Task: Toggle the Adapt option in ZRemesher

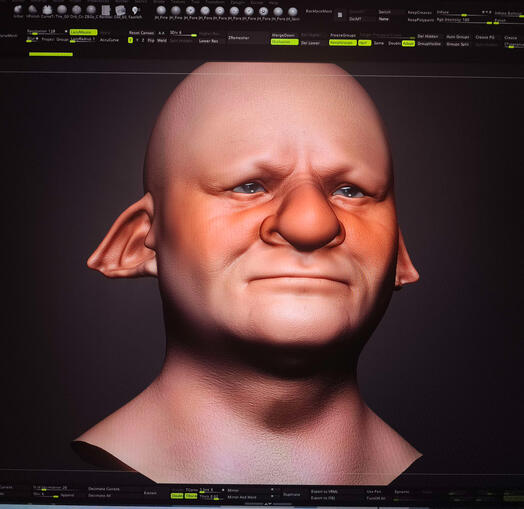Action: click(x=408, y=43)
